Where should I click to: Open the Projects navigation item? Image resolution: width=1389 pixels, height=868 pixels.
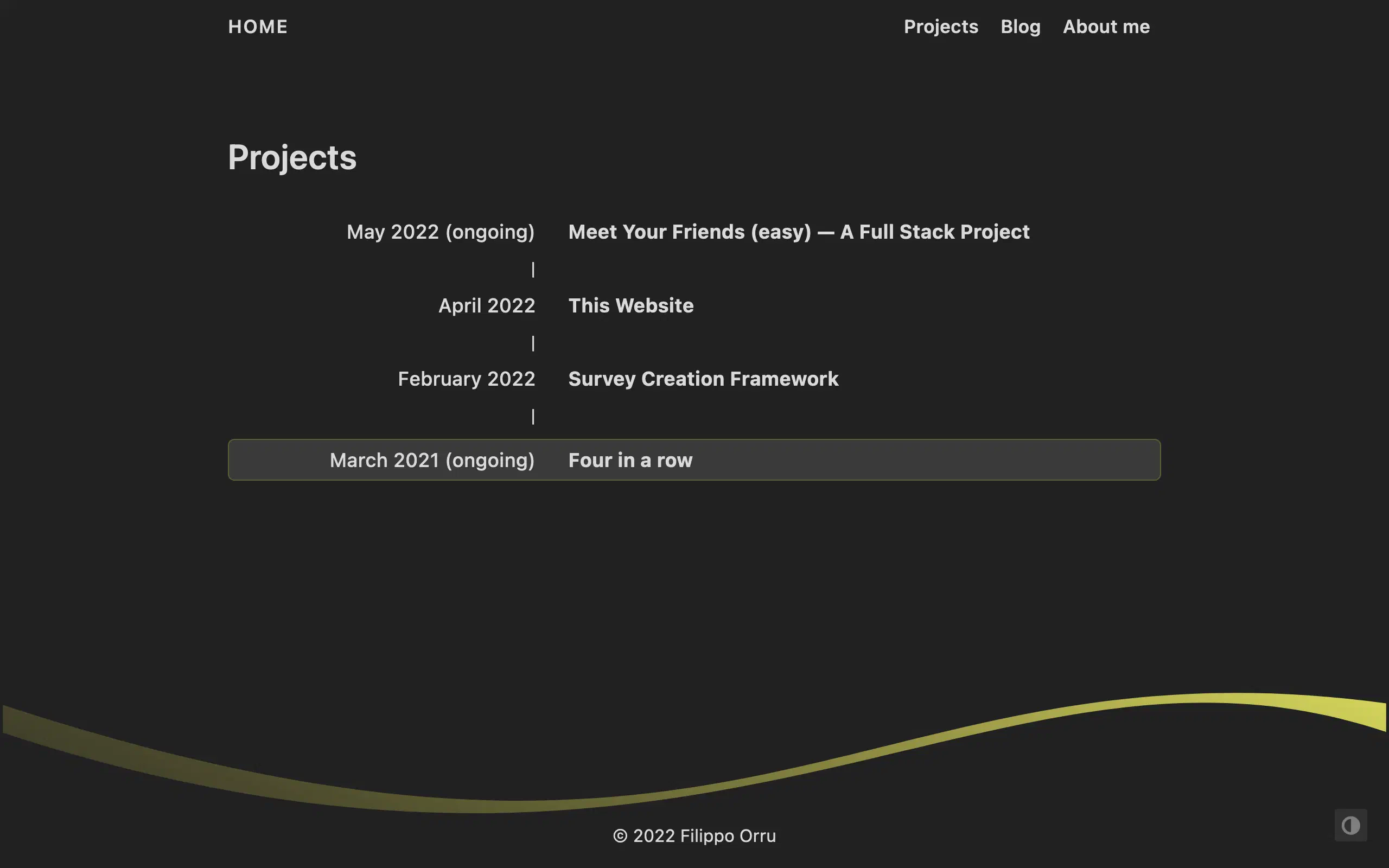(941, 27)
